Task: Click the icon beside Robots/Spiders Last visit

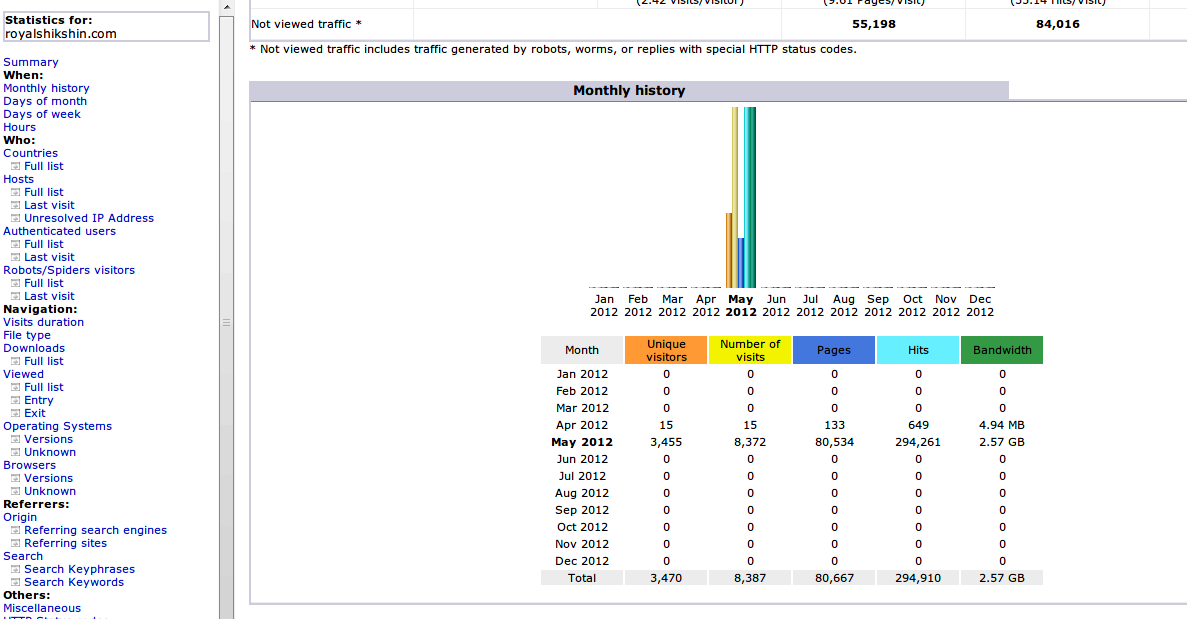Action: tap(15, 296)
